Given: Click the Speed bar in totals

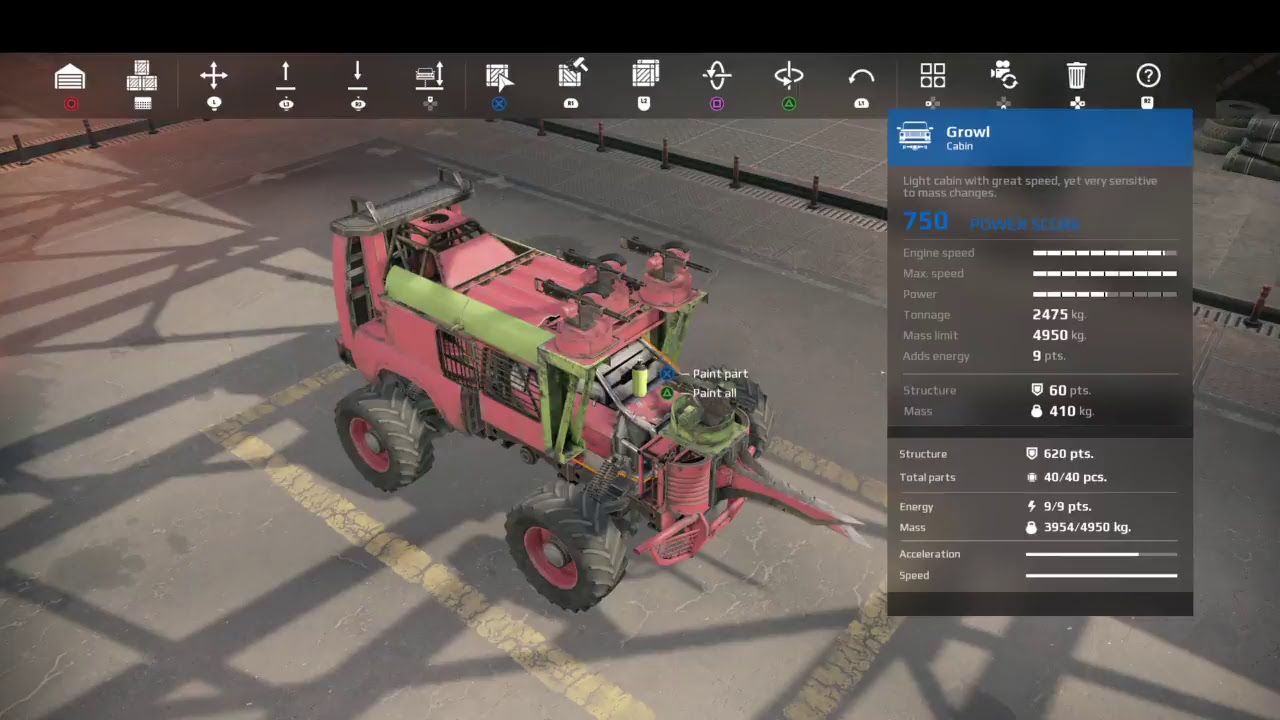Looking at the screenshot, I should [1101, 576].
